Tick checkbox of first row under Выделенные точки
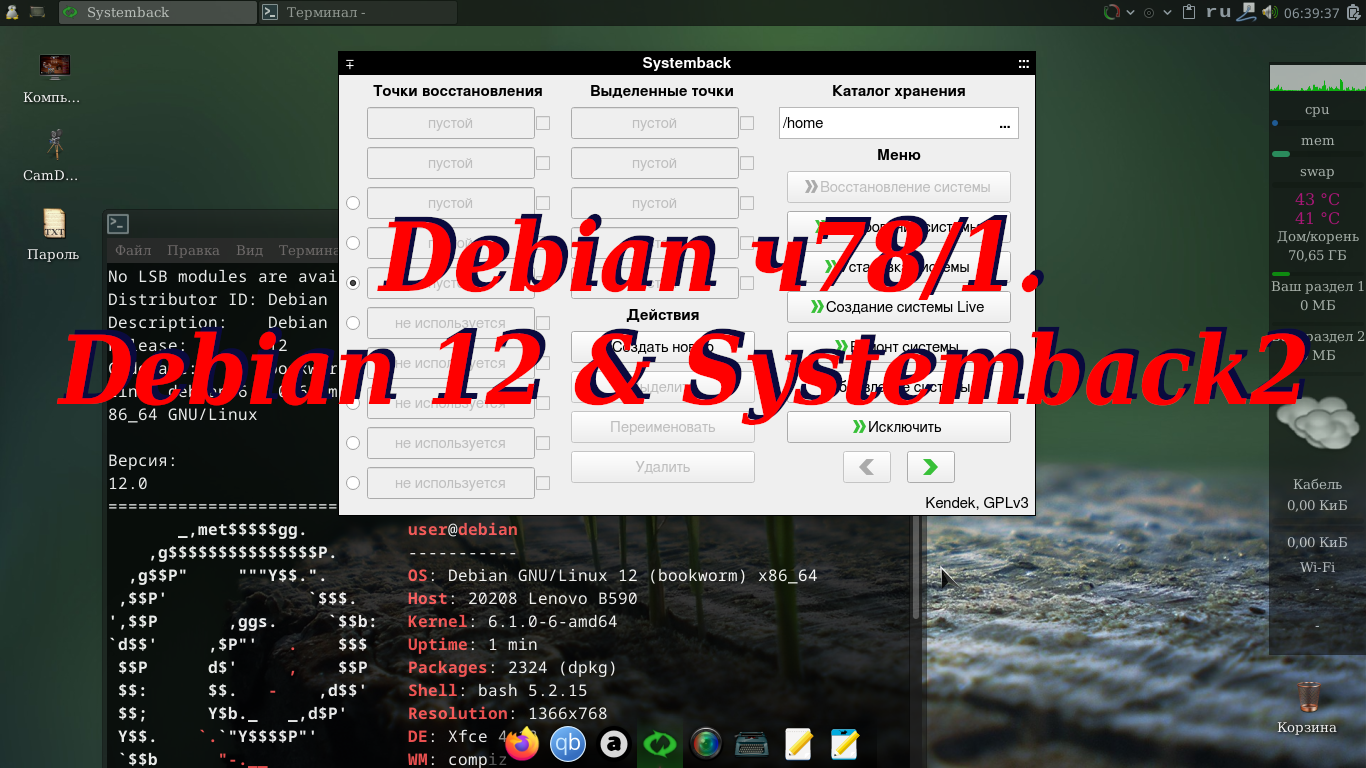This screenshot has width=1366, height=768. [x=747, y=123]
